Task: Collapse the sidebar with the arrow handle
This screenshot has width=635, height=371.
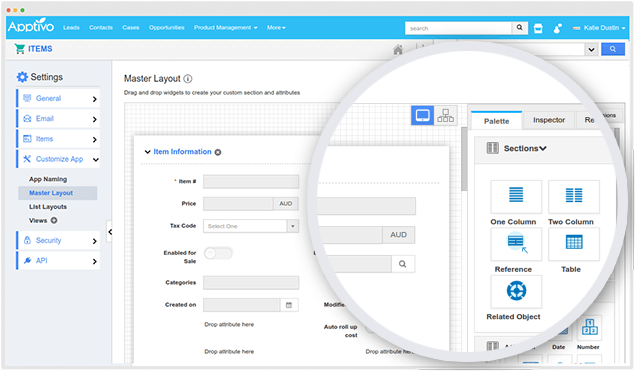Action: [x=109, y=232]
